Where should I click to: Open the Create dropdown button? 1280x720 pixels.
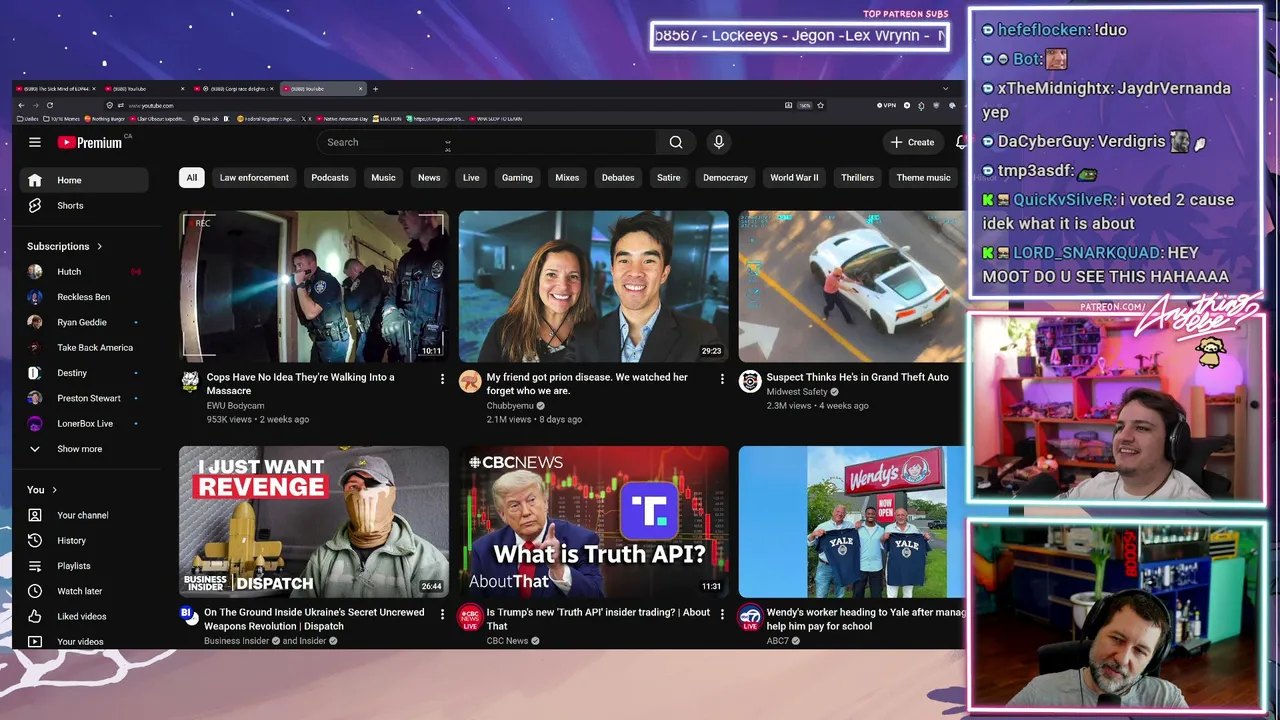[912, 142]
